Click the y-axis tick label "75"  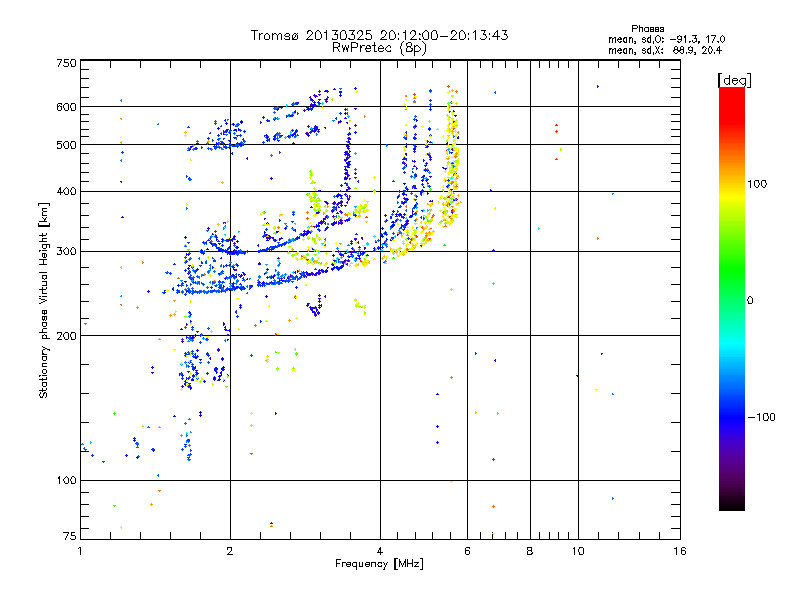click(70, 536)
